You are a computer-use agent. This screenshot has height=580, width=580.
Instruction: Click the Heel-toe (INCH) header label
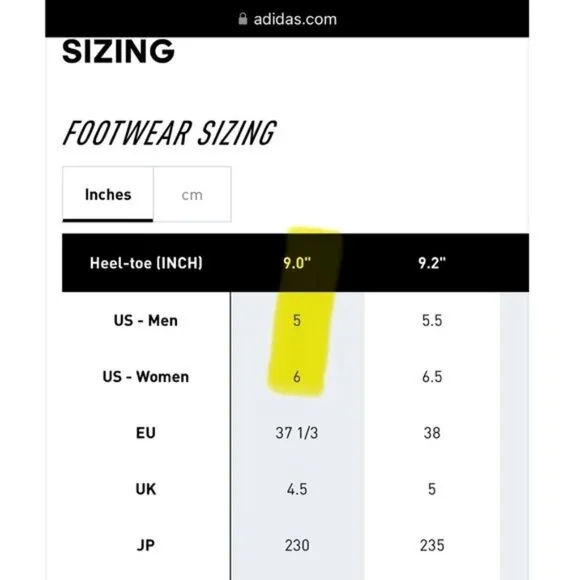pos(146,263)
